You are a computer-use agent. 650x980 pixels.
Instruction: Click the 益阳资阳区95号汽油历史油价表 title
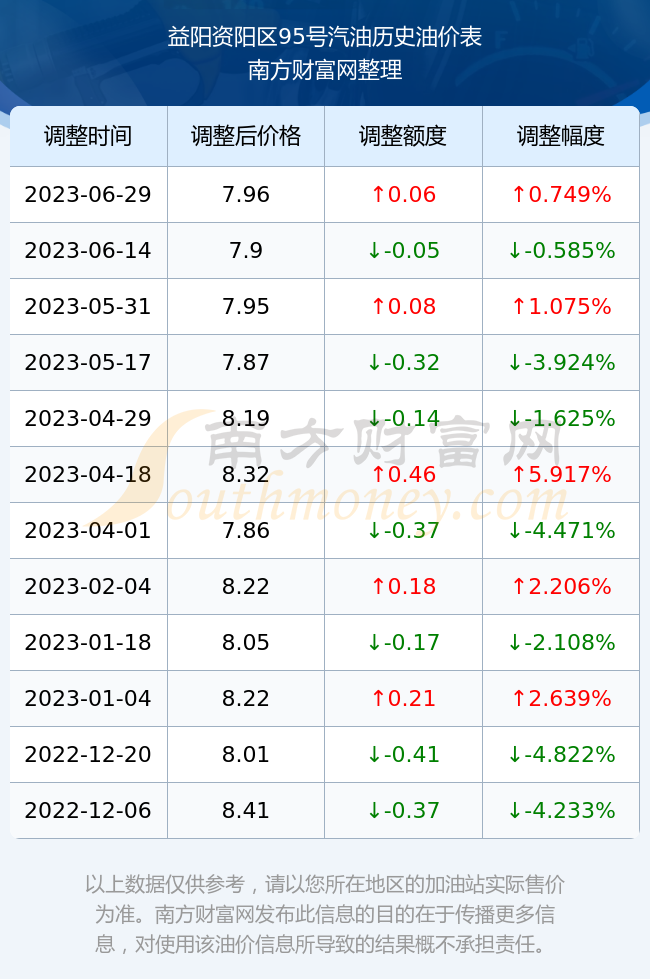[x=324, y=37]
